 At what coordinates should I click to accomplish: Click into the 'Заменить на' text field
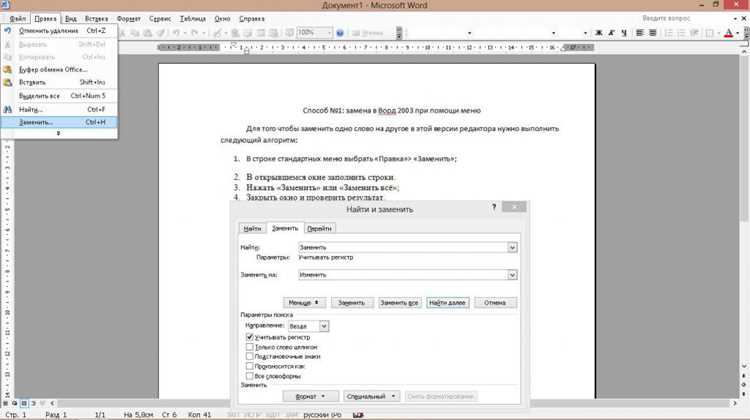(403, 275)
